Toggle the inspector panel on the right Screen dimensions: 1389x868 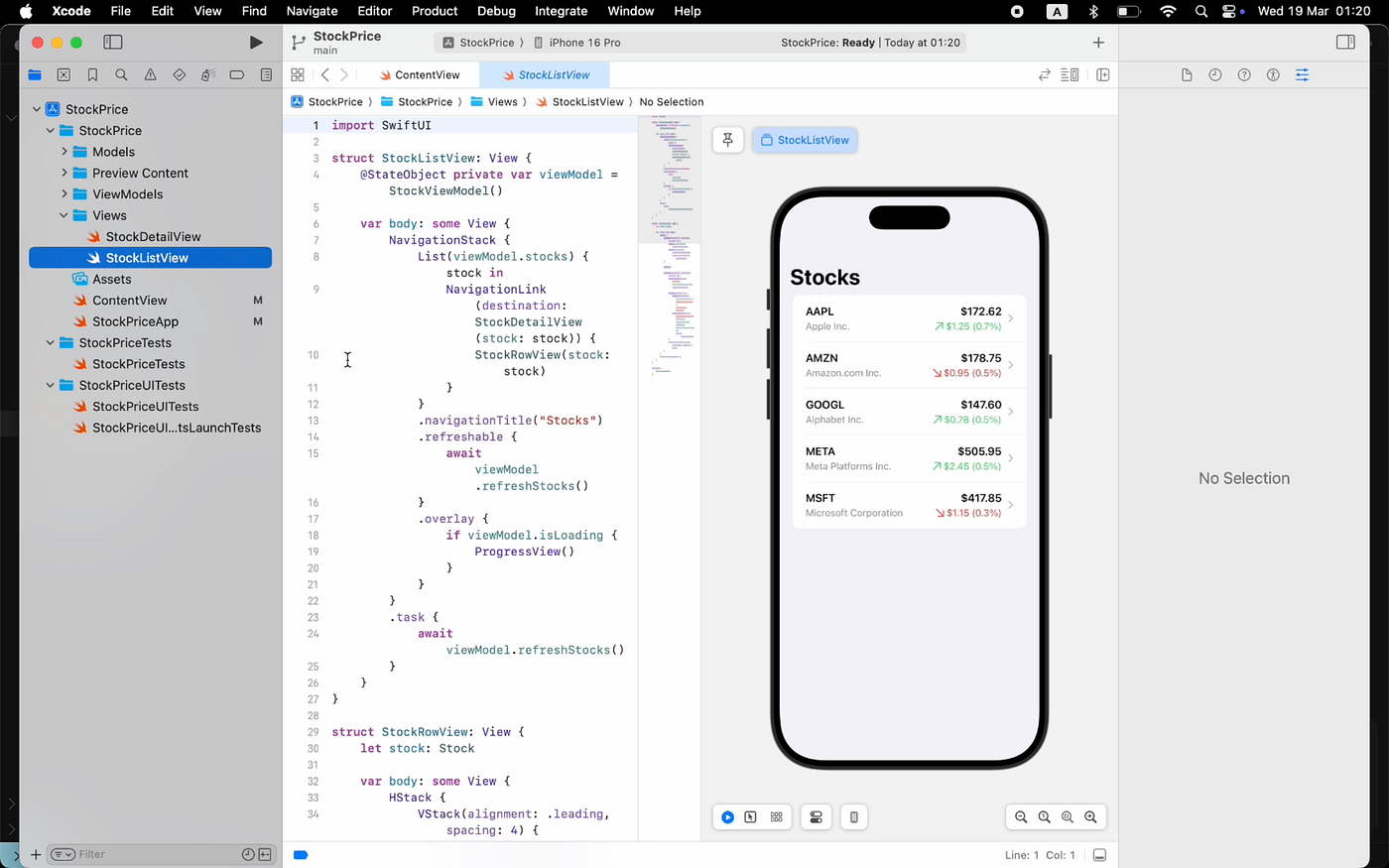(1345, 43)
